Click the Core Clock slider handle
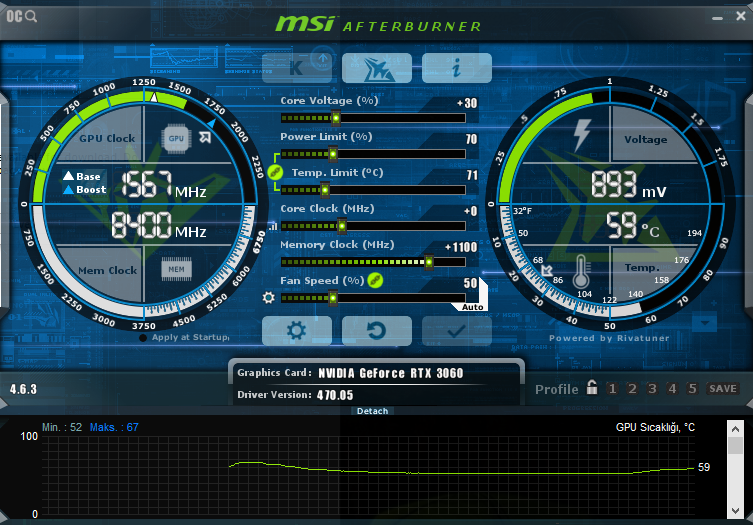Screen dimensions: 753x525 click(342, 226)
